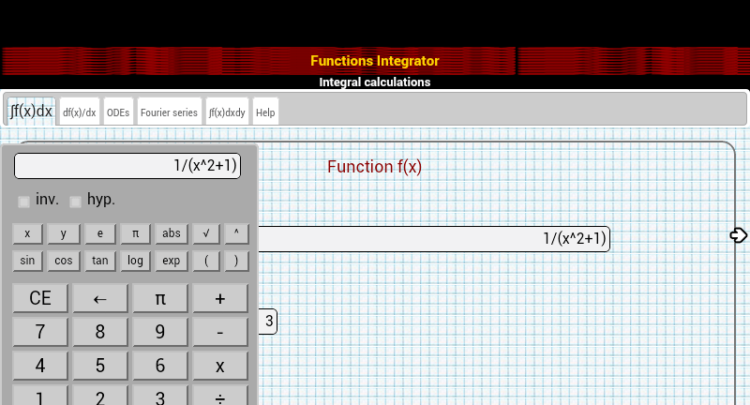Image resolution: width=750 pixels, height=405 pixels.
Task: Open the Help tab
Action: pos(265,112)
